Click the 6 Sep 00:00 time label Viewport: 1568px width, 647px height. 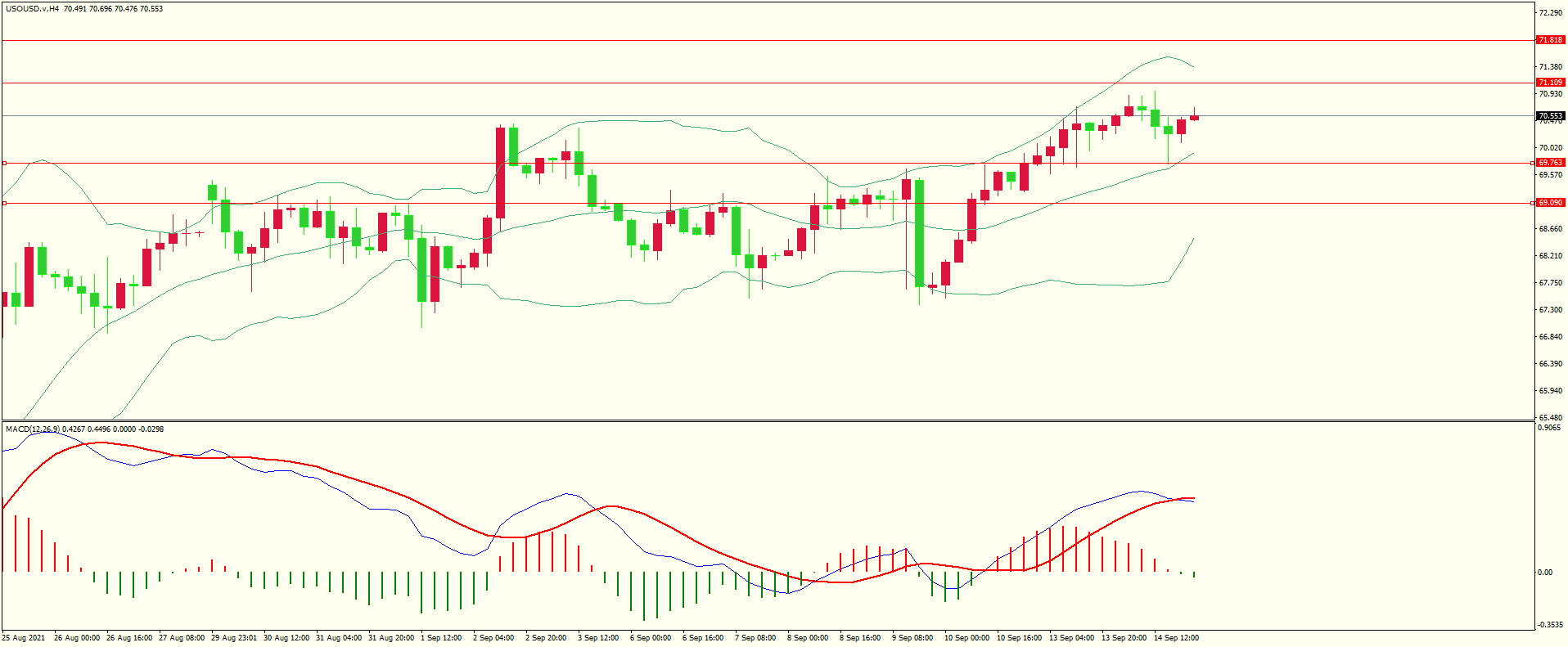click(651, 638)
